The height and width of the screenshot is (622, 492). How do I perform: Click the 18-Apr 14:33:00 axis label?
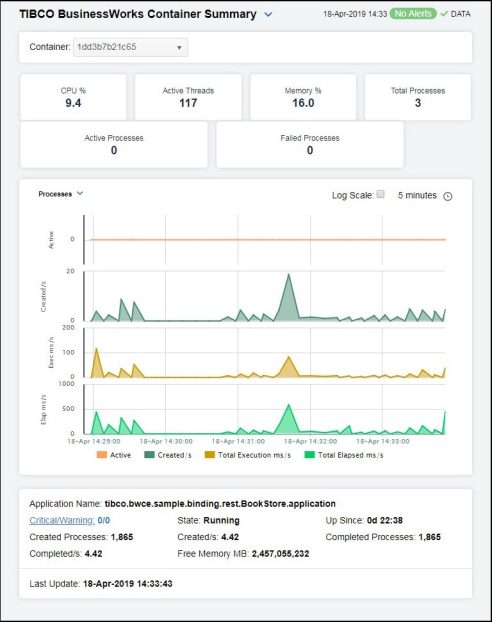tap(382, 441)
